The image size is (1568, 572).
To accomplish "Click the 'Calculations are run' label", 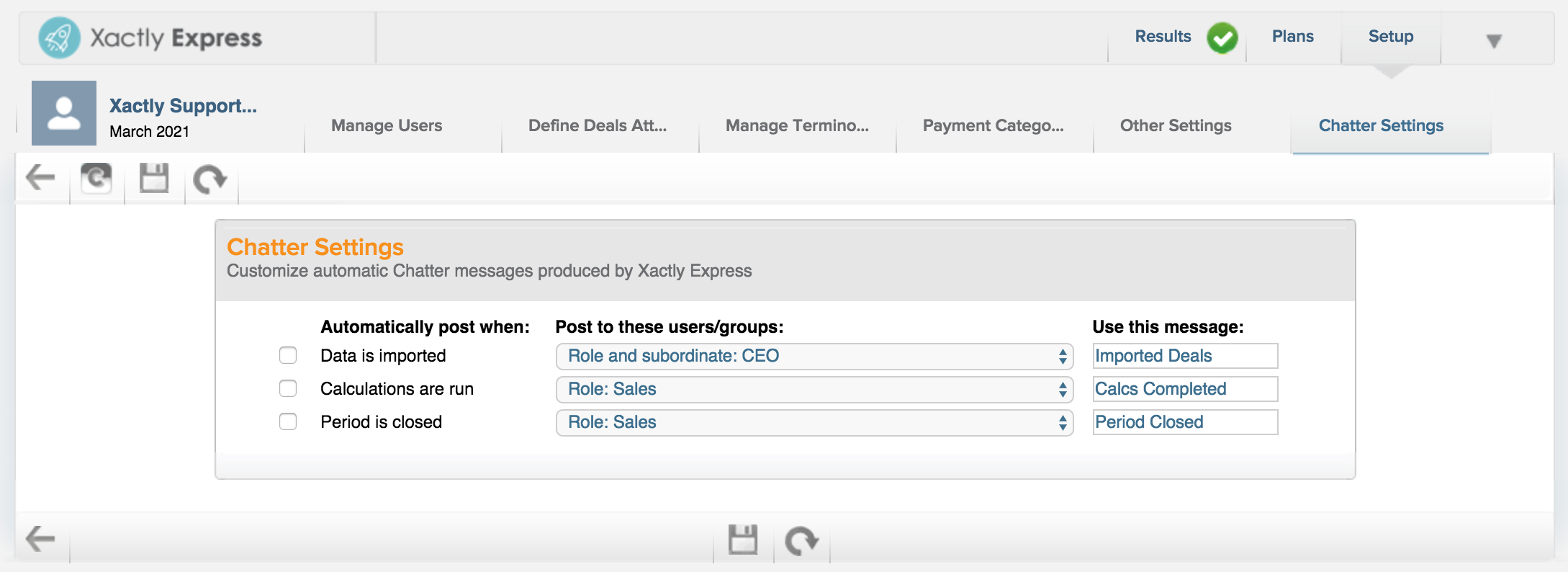I will (x=397, y=389).
